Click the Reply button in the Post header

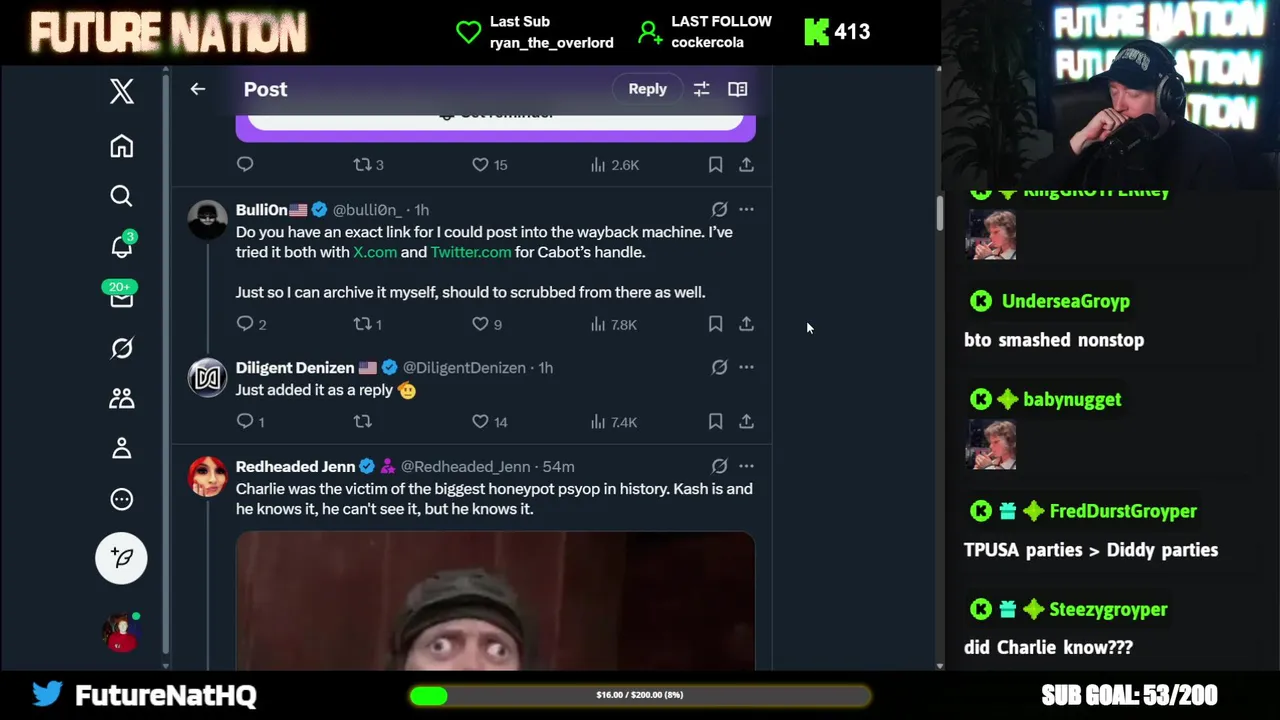pyautogui.click(x=647, y=89)
